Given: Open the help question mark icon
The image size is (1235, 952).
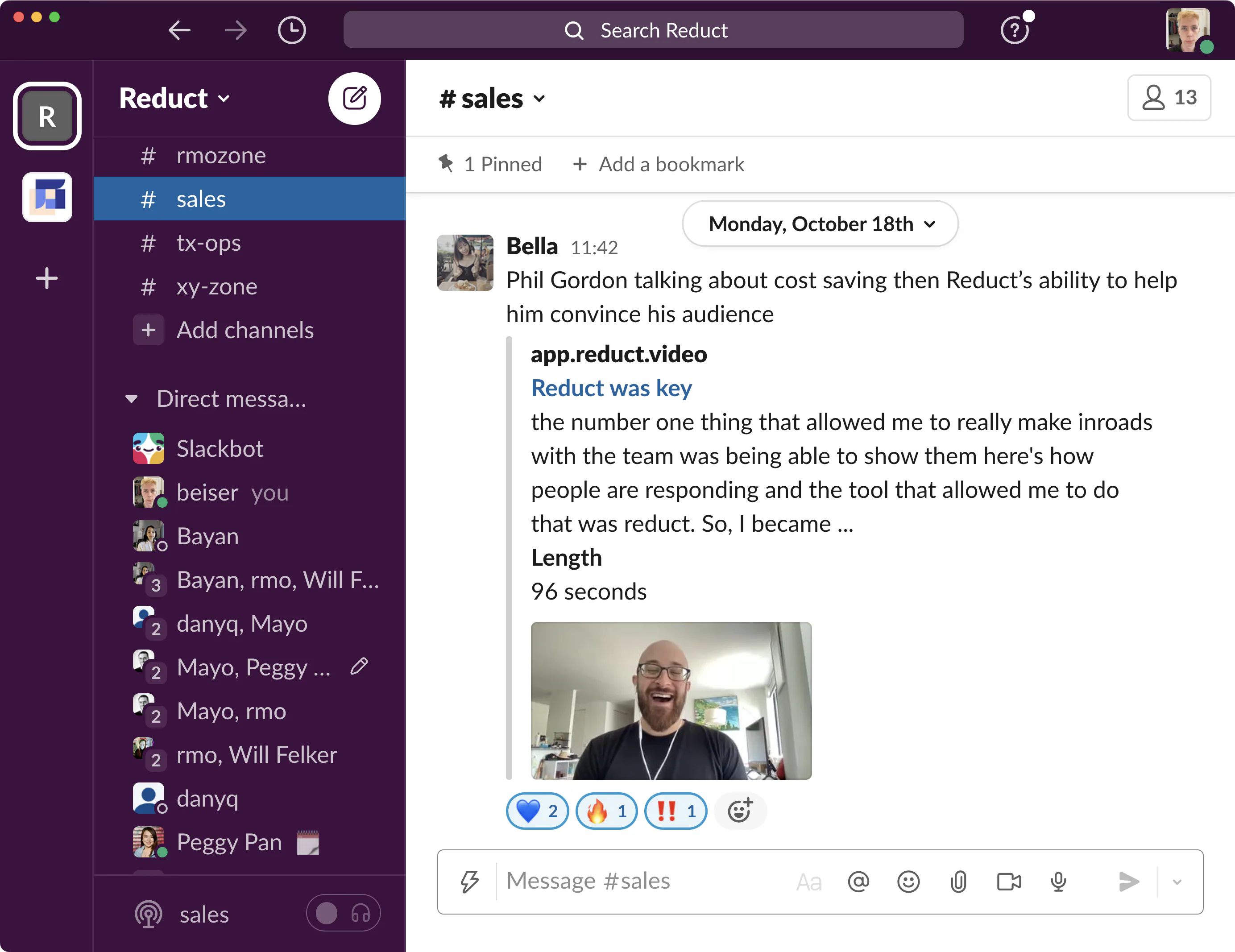Looking at the screenshot, I should (1015, 30).
